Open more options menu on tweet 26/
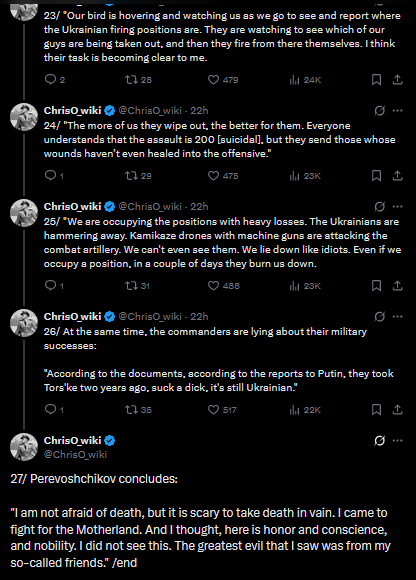Image resolution: width=416 pixels, height=580 pixels. [398, 317]
